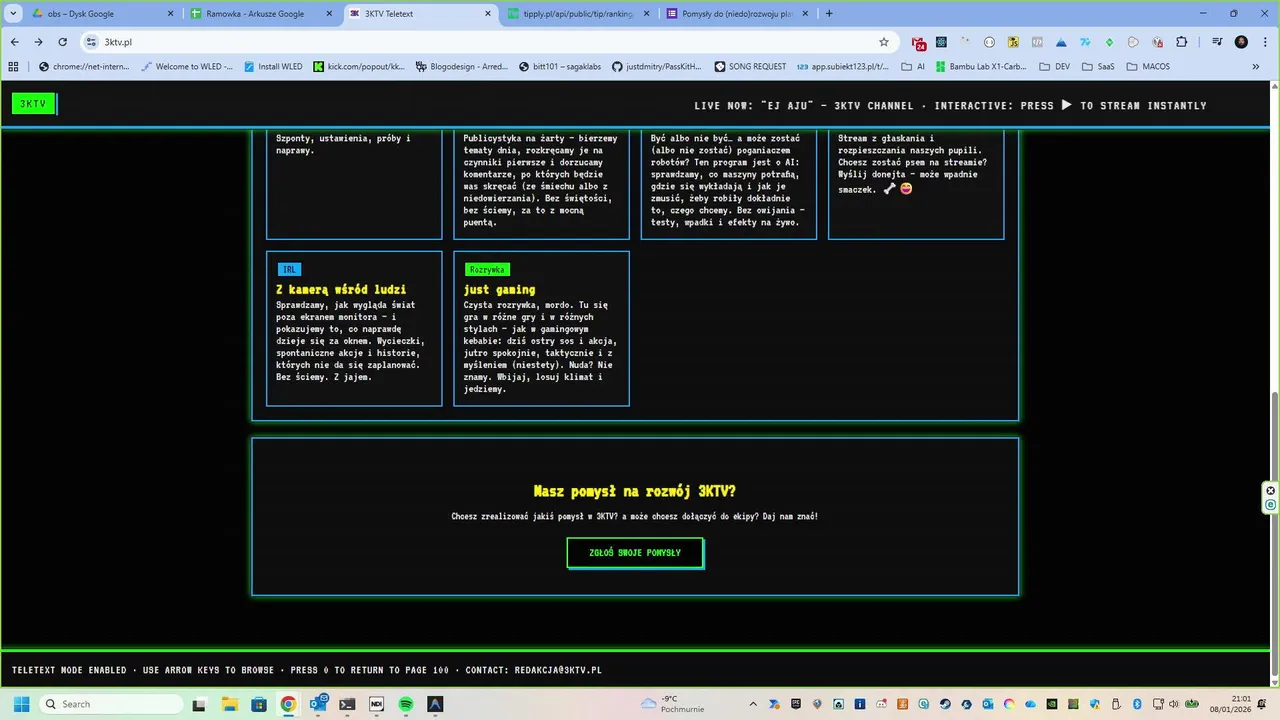Click the teletext footer contact text
1280x720 pixels.
[306, 670]
